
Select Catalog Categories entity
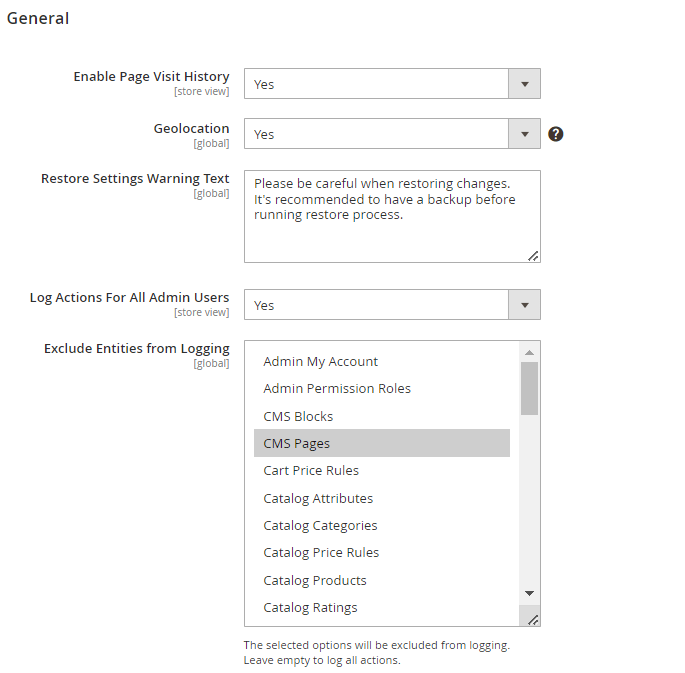pyautogui.click(x=381, y=525)
